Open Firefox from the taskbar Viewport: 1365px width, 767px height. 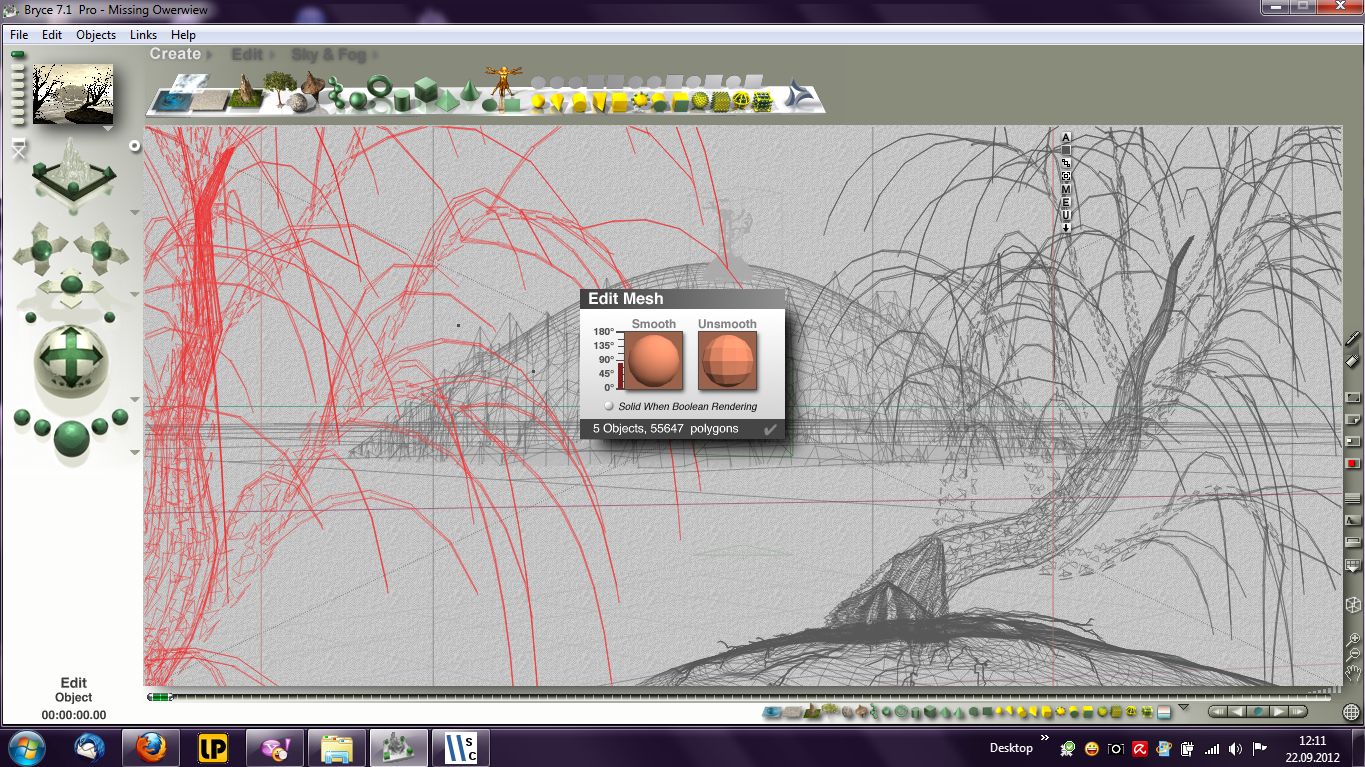tap(151, 748)
